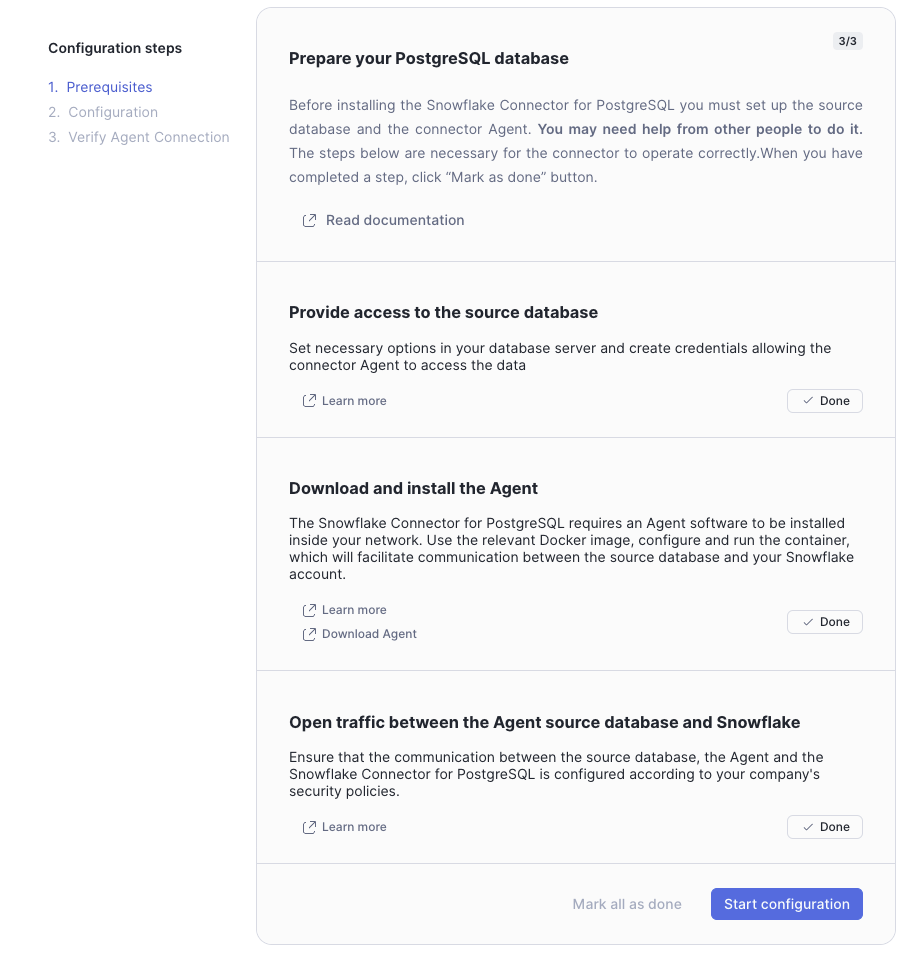This screenshot has height=956, width=908.
Task: Click Learn more icon in Download and install section
Action: pos(310,610)
